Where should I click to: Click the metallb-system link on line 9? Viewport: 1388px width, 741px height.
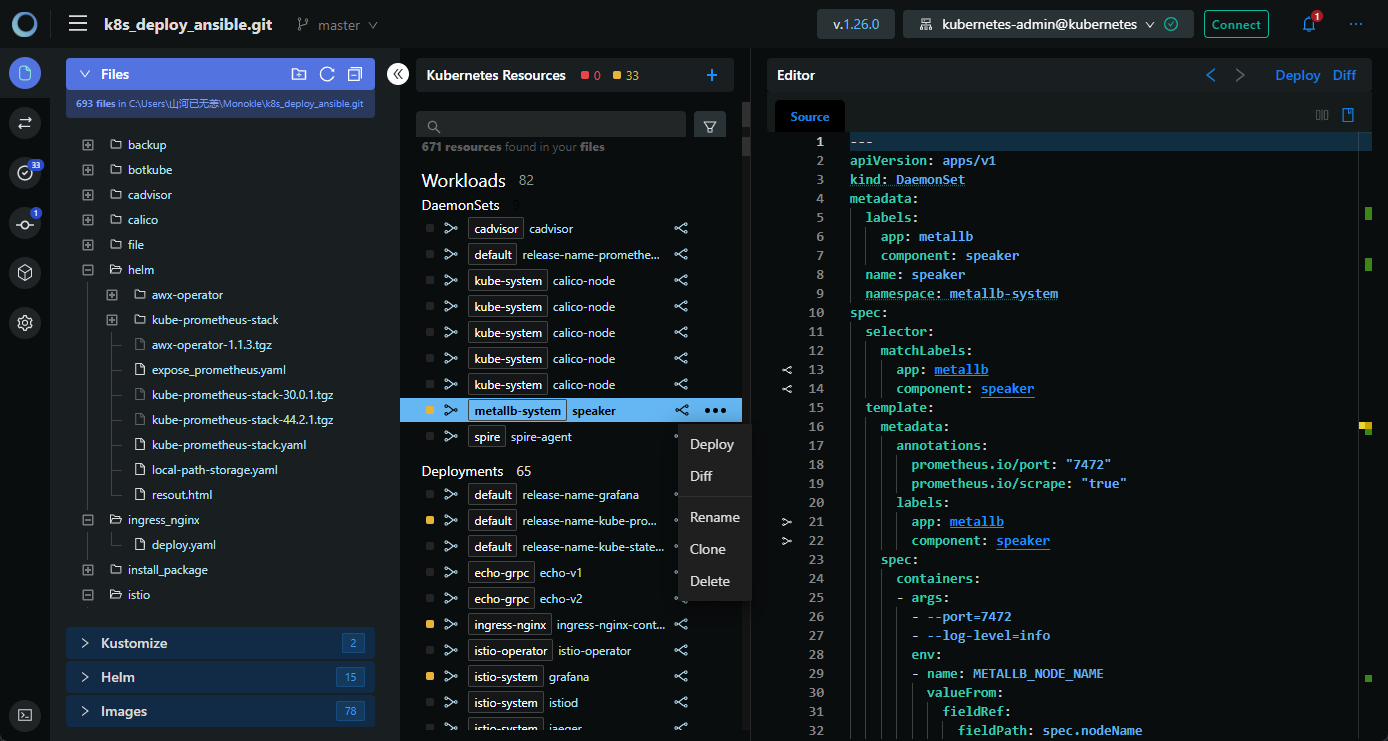(1003, 294)
